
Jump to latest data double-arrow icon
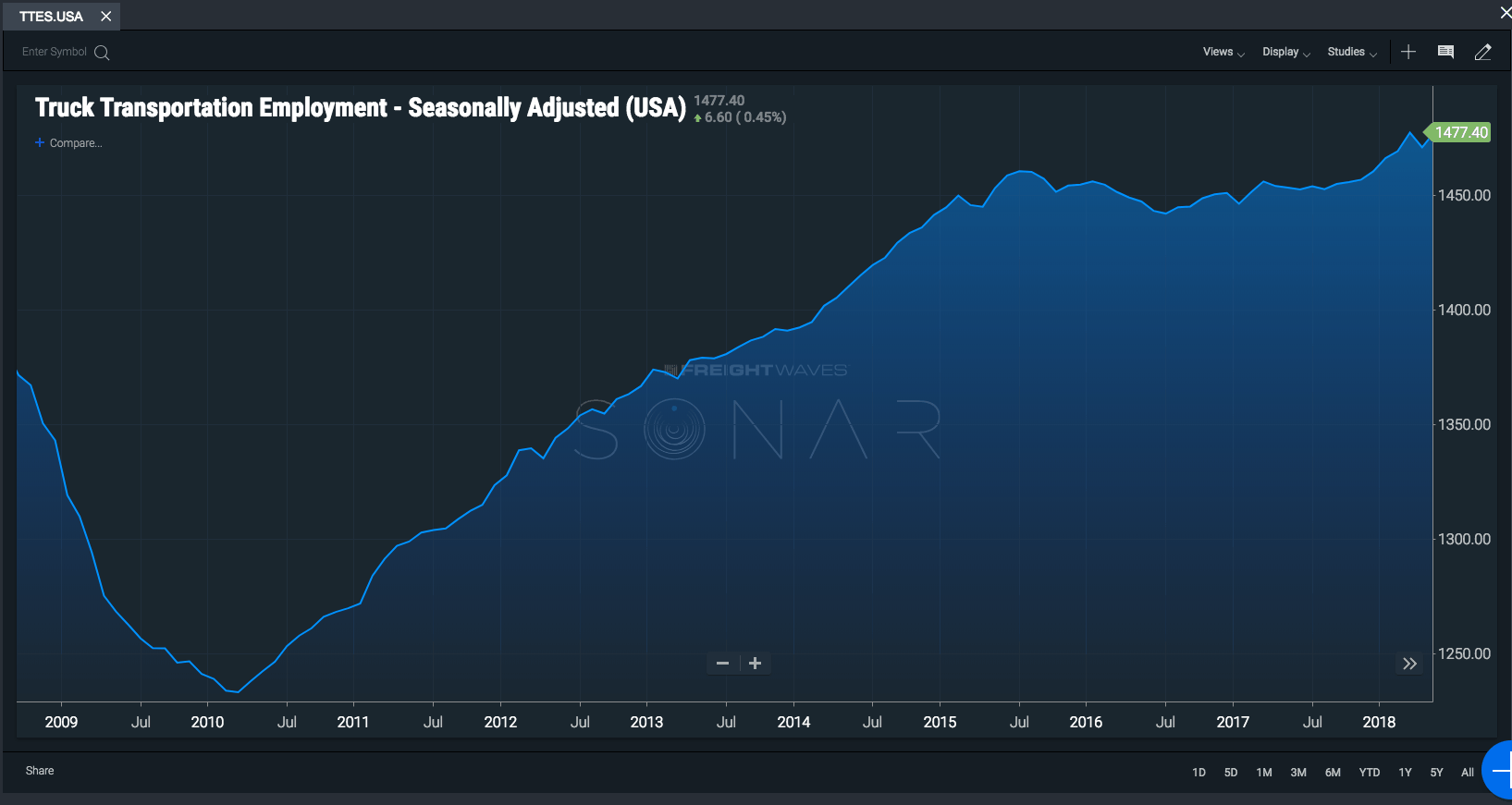(x=1409, y=664)
